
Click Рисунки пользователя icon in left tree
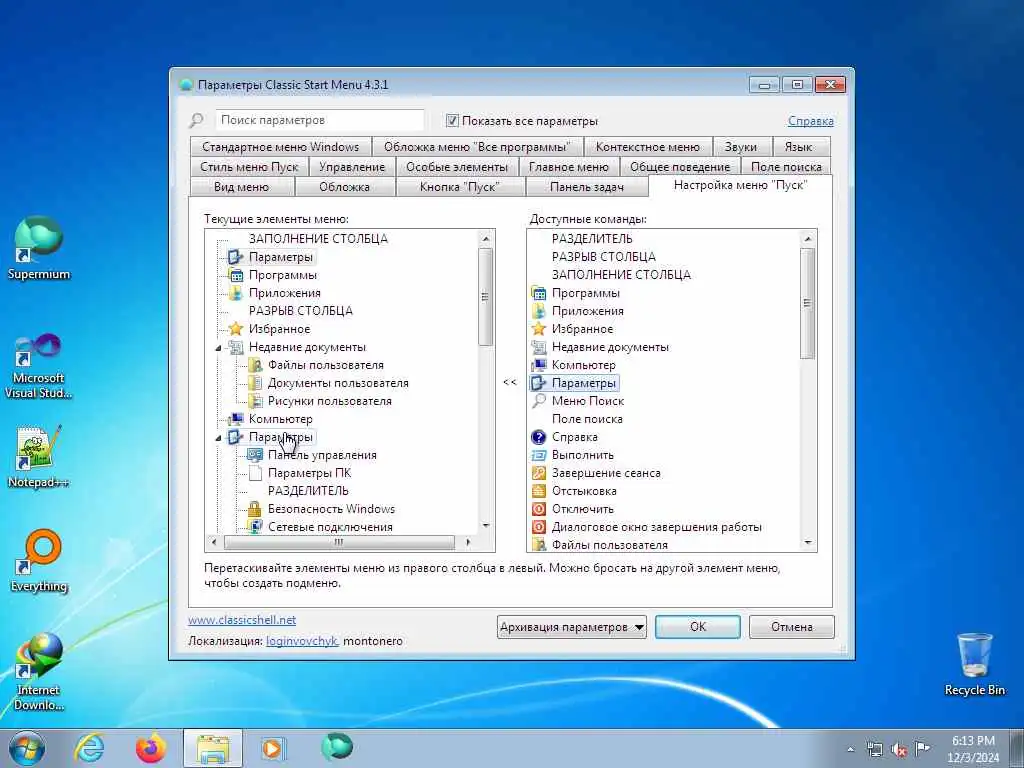coord(255,401)
